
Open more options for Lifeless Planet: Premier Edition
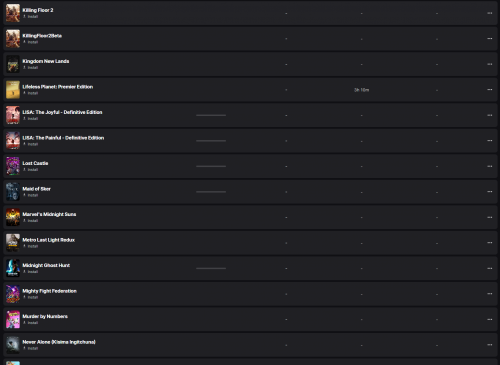click(490, 89)
